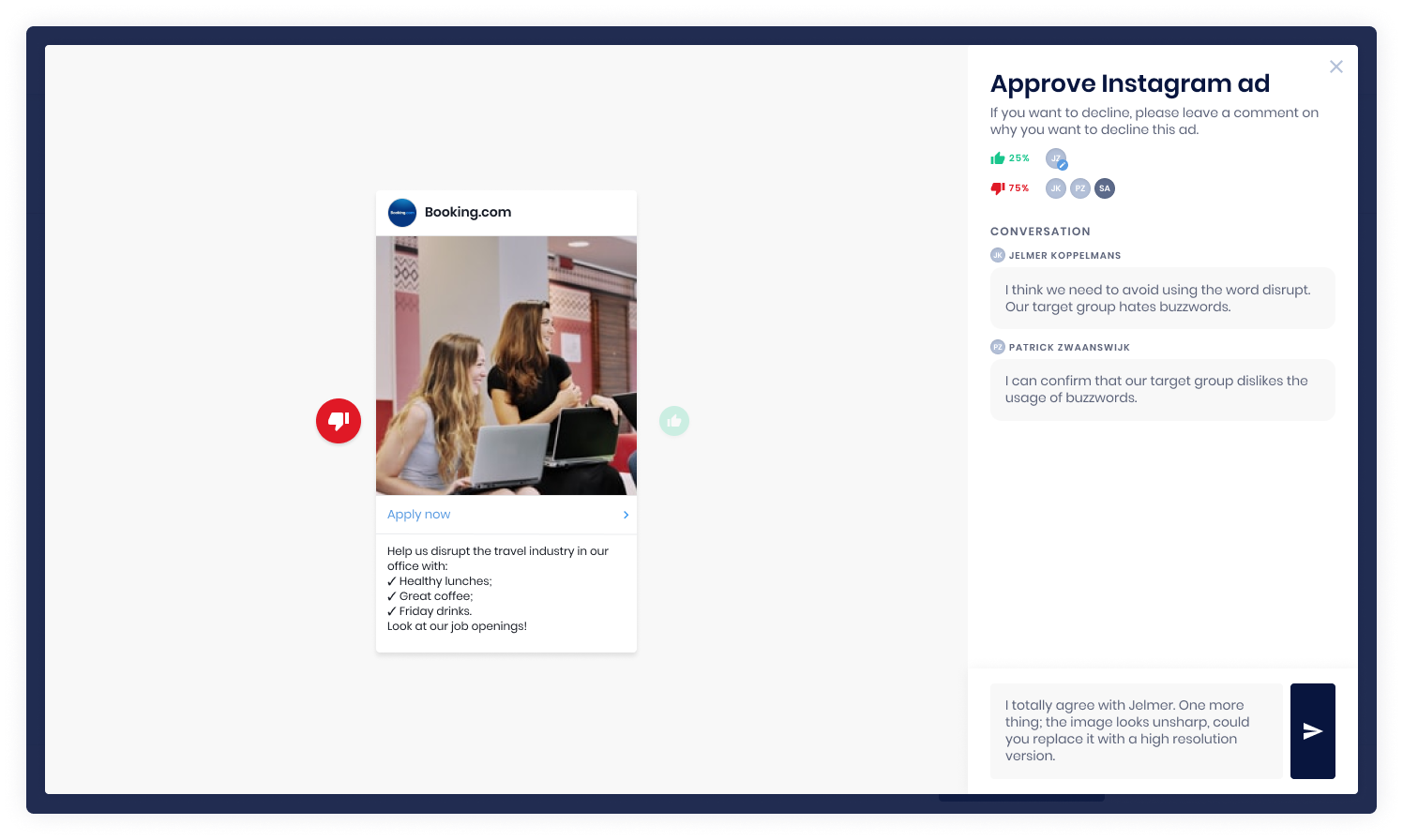Click the Conversation section label

(1041, 232)
